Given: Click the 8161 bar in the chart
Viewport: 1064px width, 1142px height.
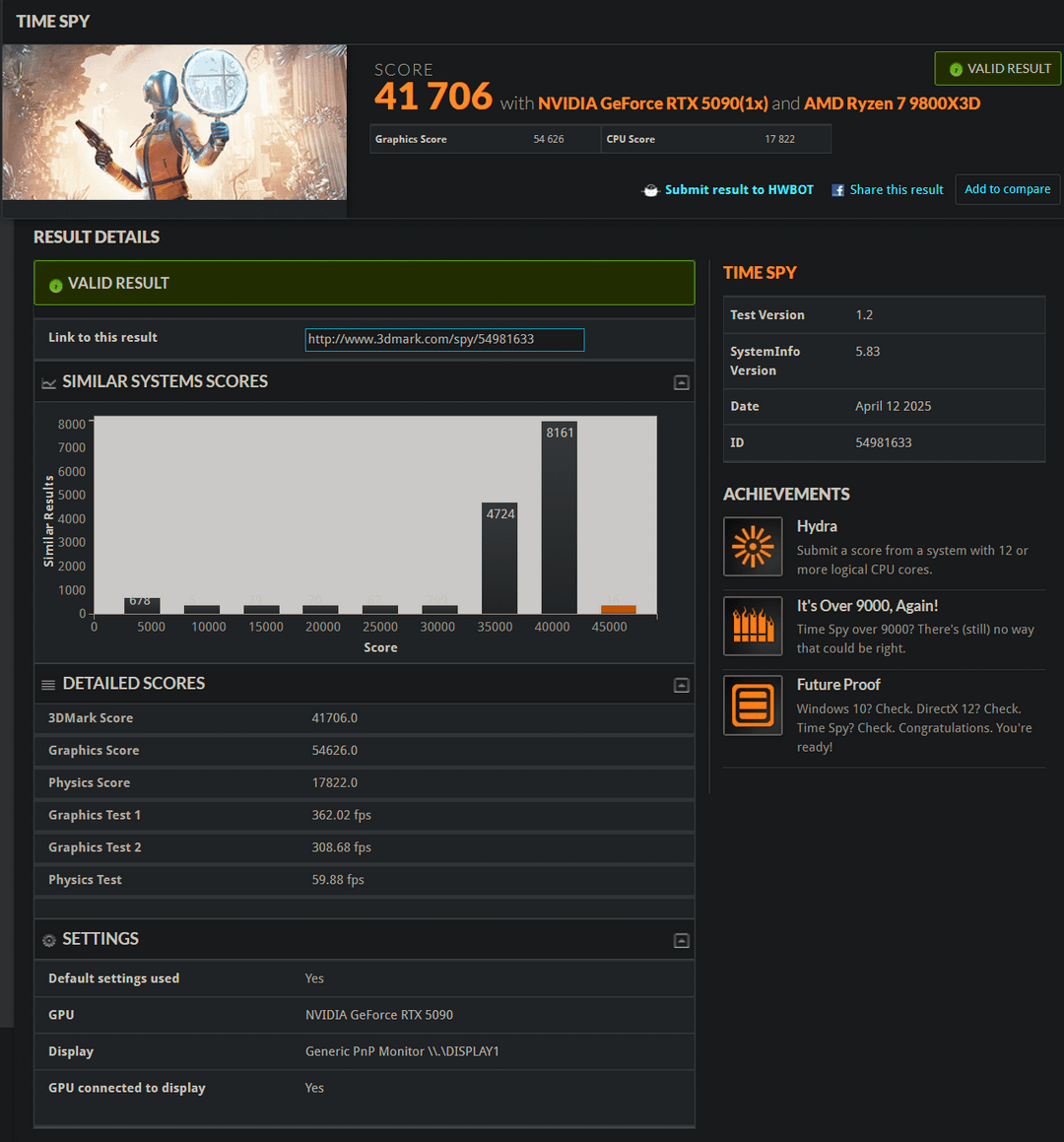Looking at the screenshot, I should [x=559, y=517].
